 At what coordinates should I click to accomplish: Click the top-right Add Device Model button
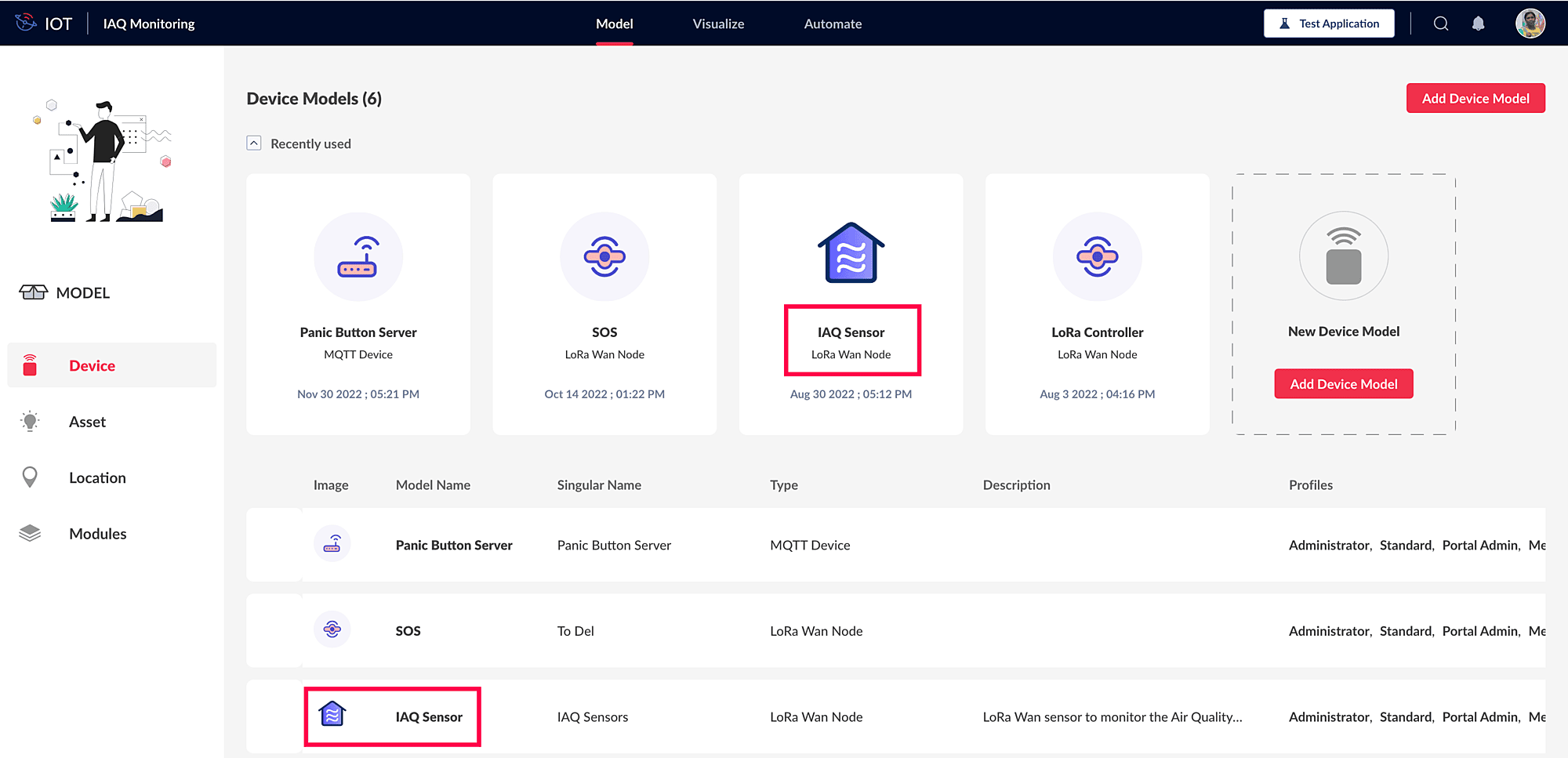(1475, 98)
